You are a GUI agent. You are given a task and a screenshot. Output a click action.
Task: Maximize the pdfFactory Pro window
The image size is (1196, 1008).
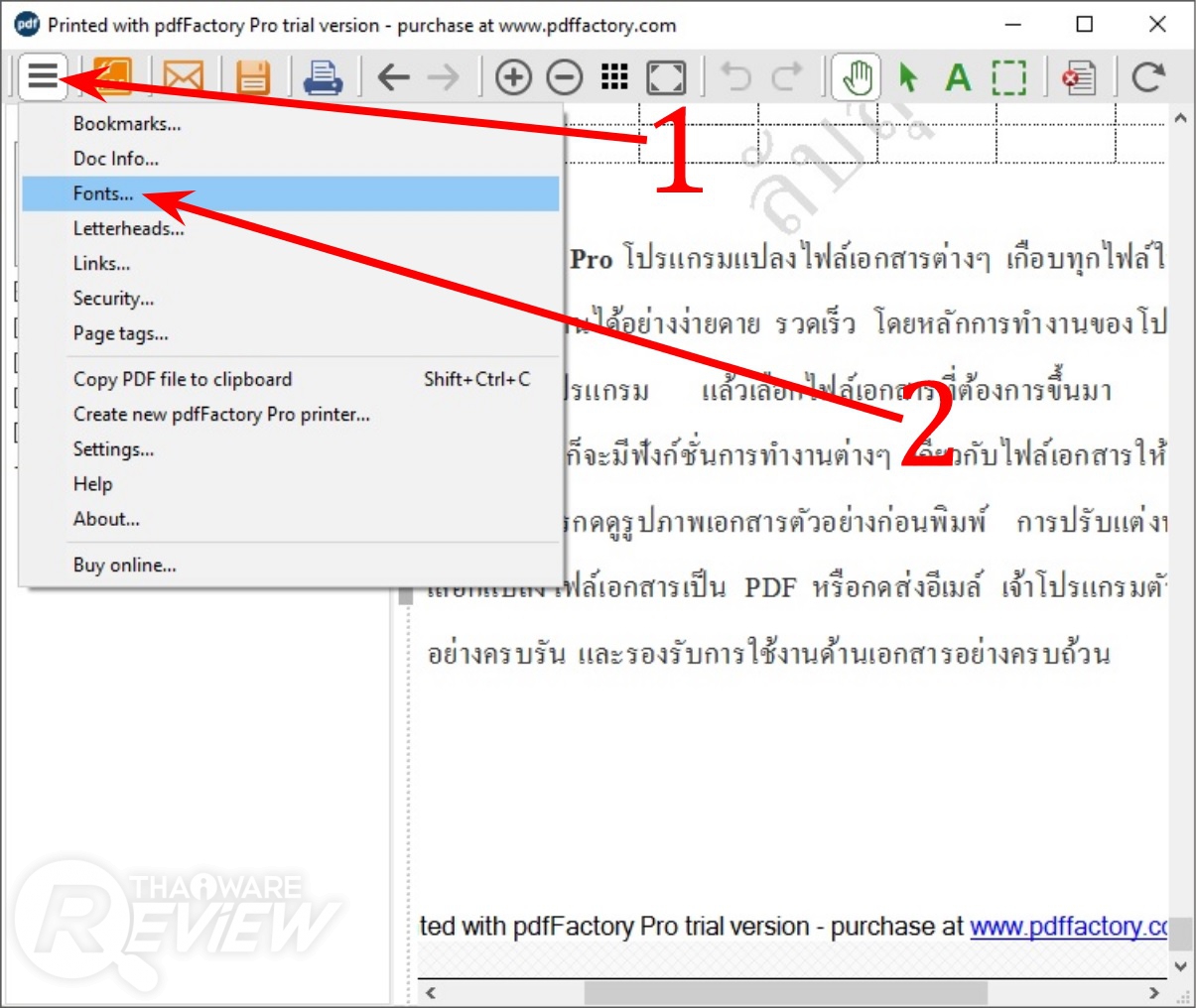pos(1085,24)
